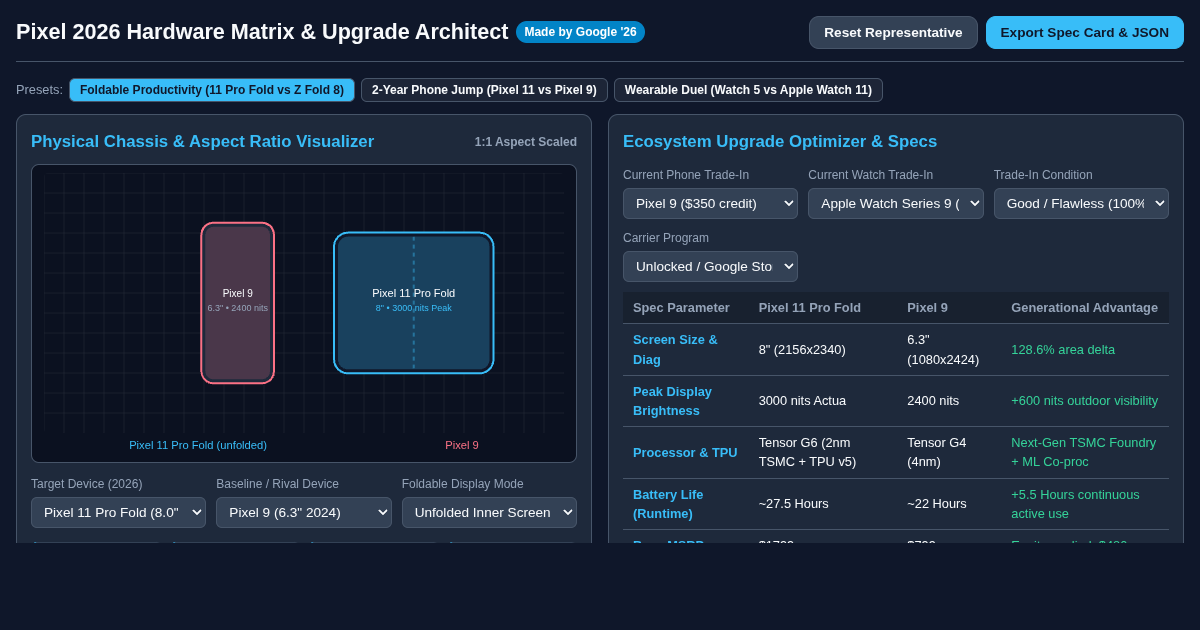Click the pink 'Pixel 9' legend label below visualizer
1200x630 pixels.
[x=462, y=445]
